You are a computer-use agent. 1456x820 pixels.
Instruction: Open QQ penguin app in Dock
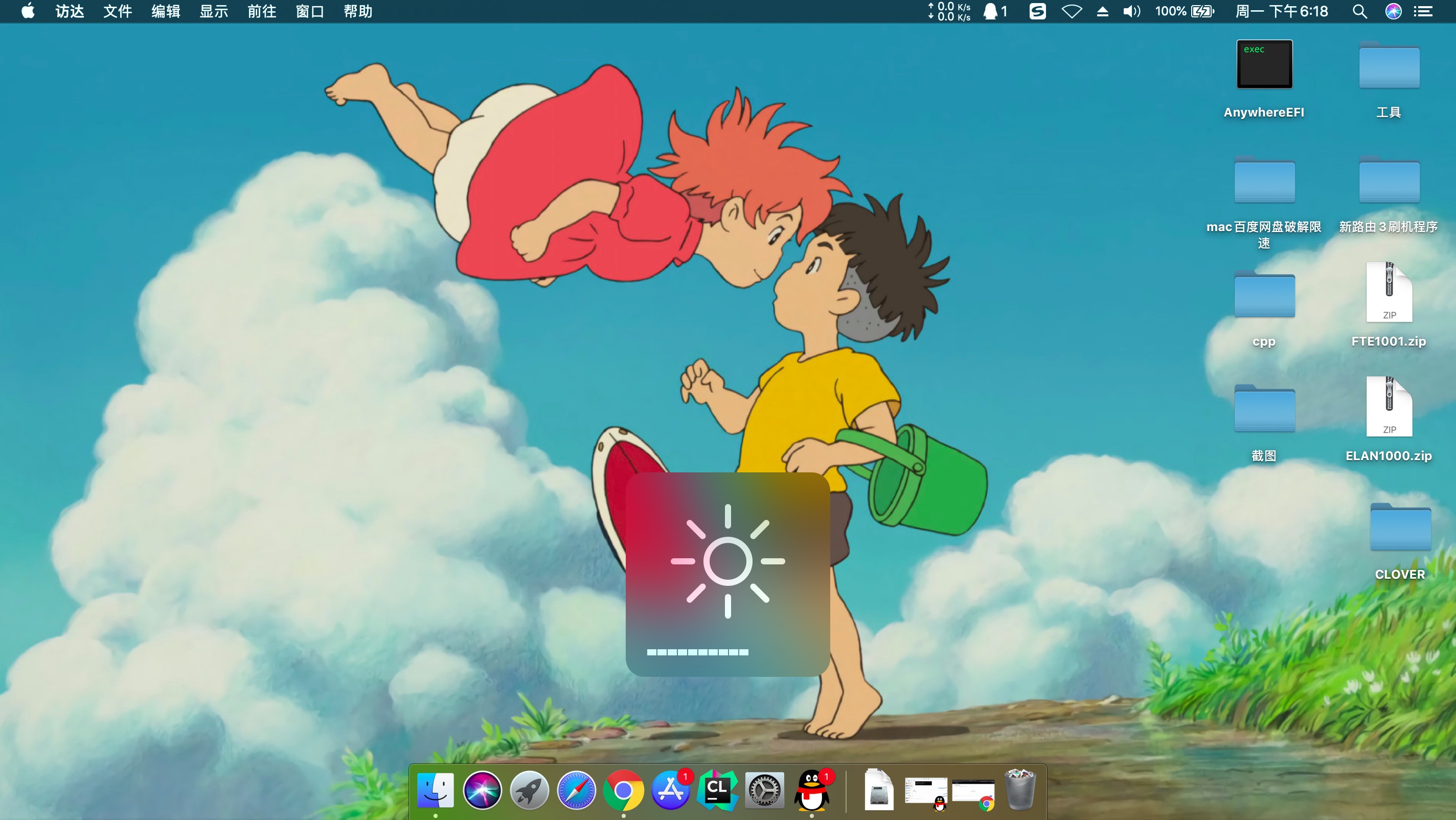(812, 791)
